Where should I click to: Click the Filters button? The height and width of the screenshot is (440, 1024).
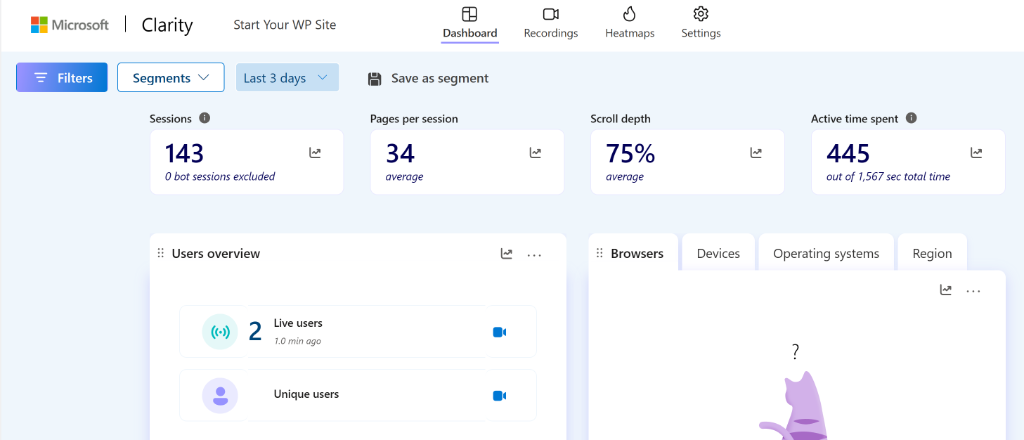pos(62,78)
